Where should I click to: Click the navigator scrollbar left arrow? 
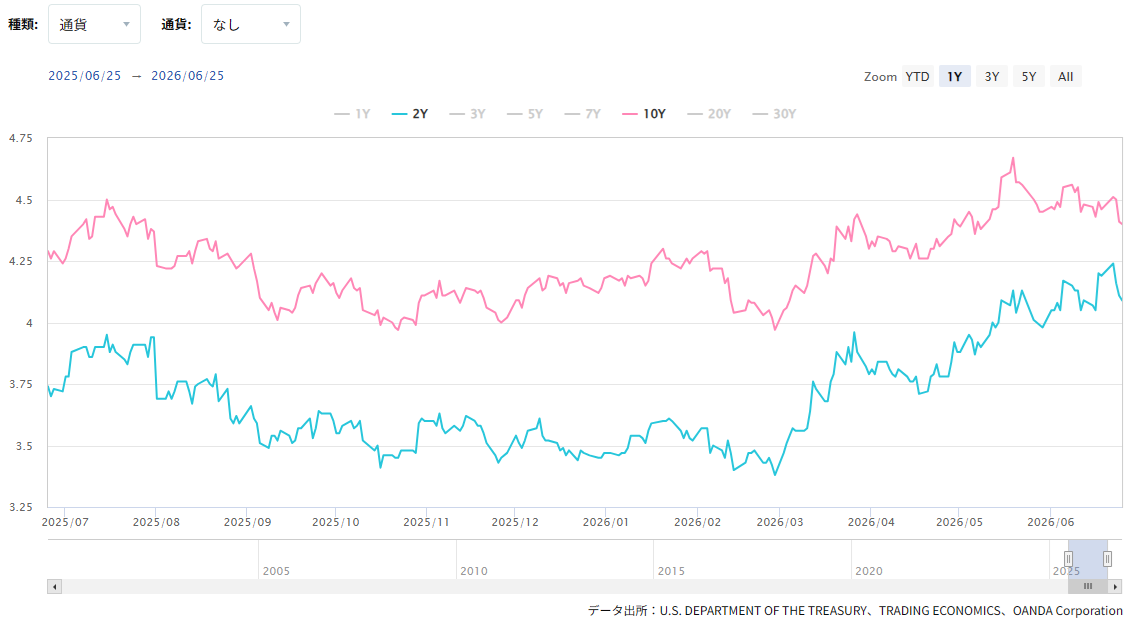54,586
